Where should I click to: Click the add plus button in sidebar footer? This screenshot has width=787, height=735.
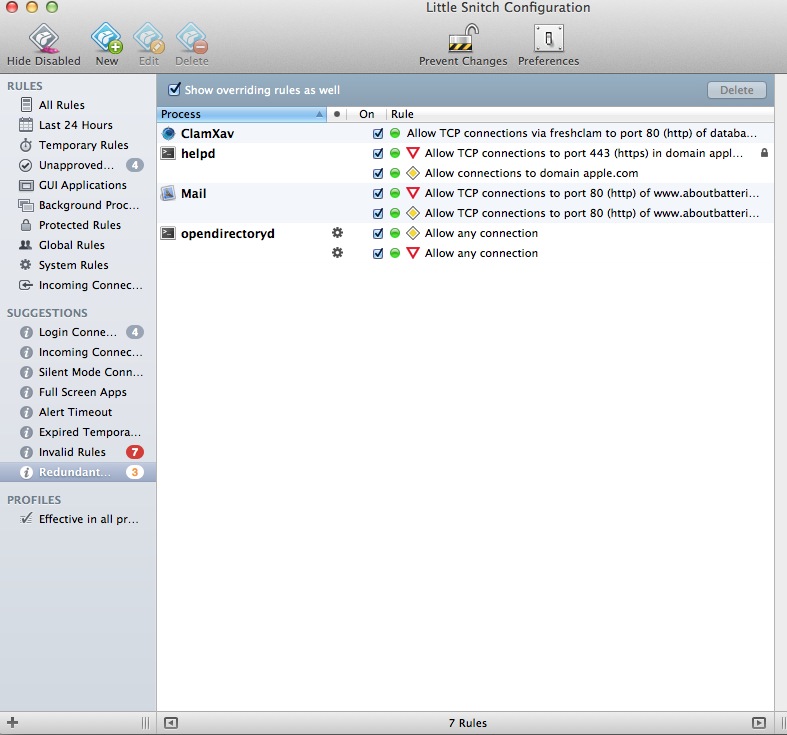tap(12, 722)
